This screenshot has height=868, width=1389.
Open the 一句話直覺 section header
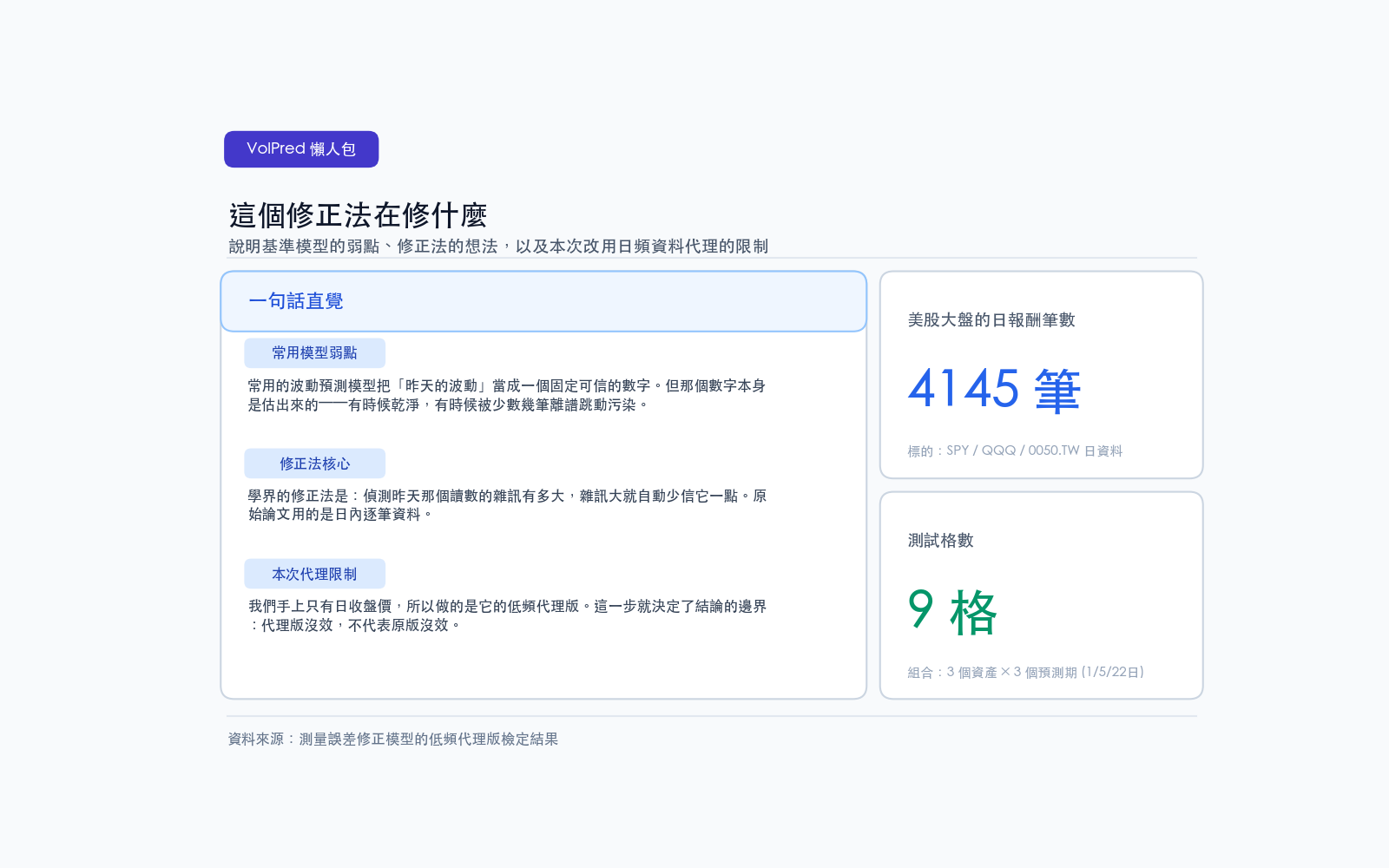(x=543, y=301)
